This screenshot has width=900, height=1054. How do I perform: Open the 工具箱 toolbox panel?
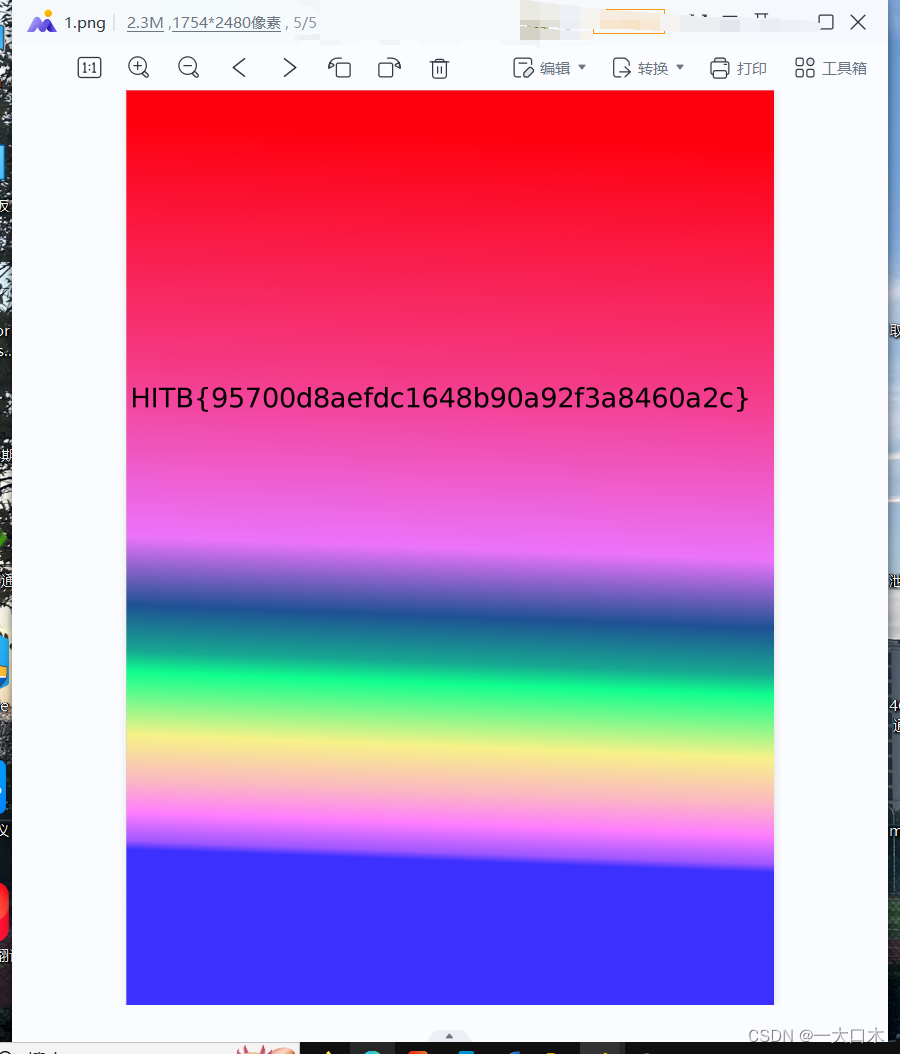pyautogui.click(x=830, y=68)
